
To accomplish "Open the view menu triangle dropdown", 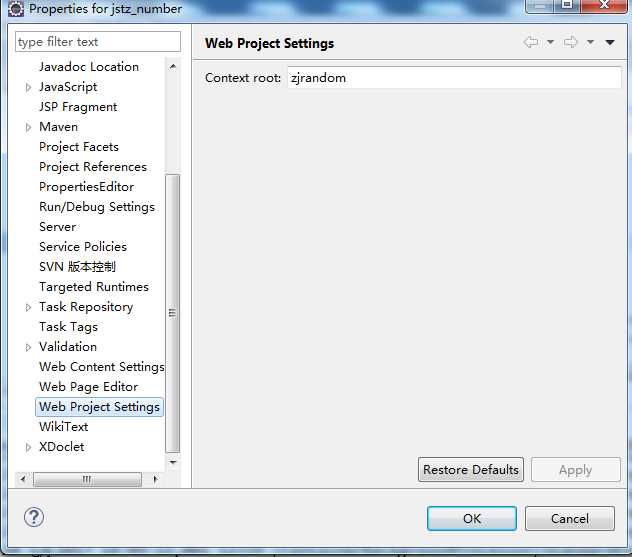I will pyautogui.click(x=610, y=42).
